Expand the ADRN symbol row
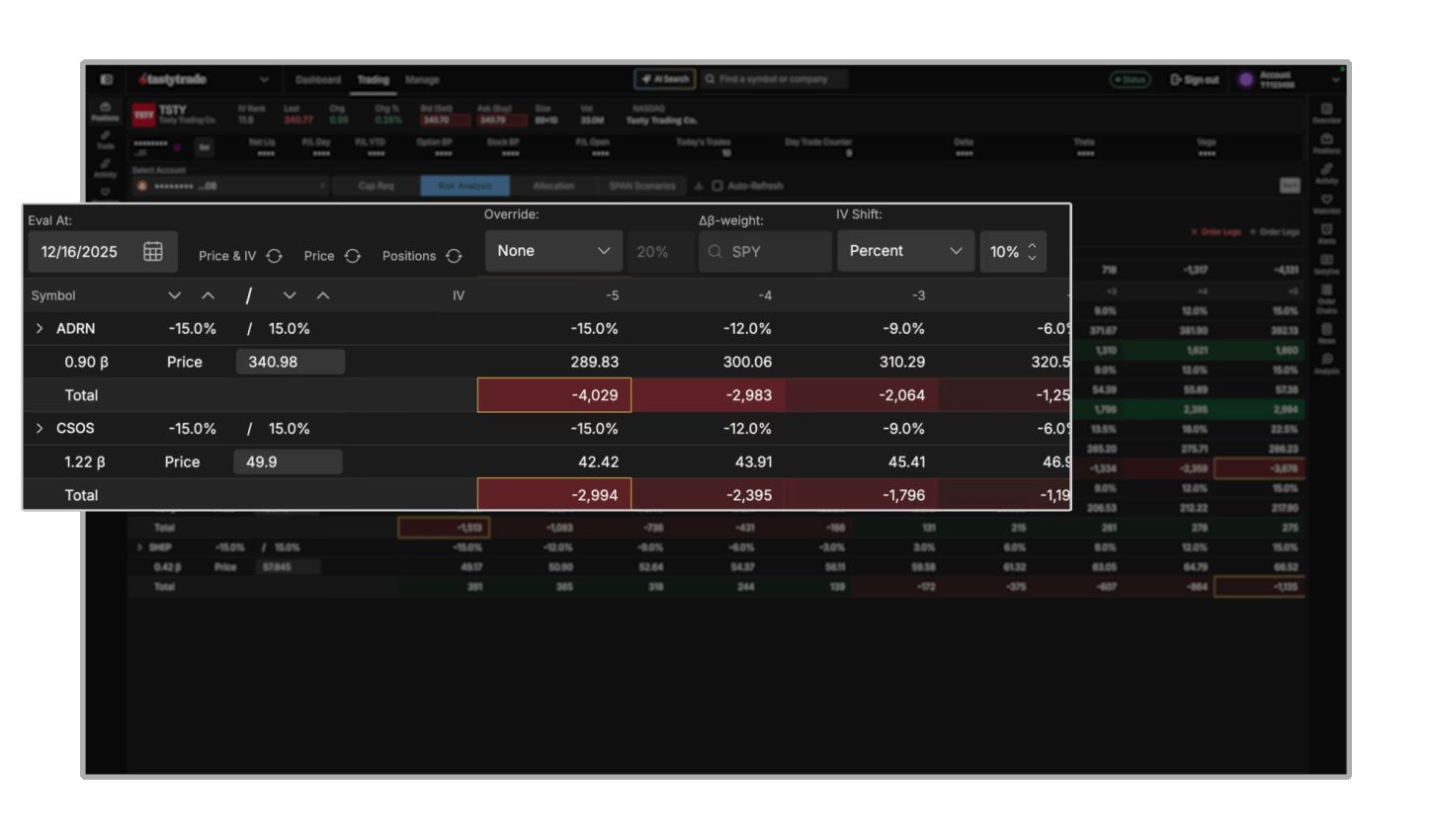 pos(40,328)
